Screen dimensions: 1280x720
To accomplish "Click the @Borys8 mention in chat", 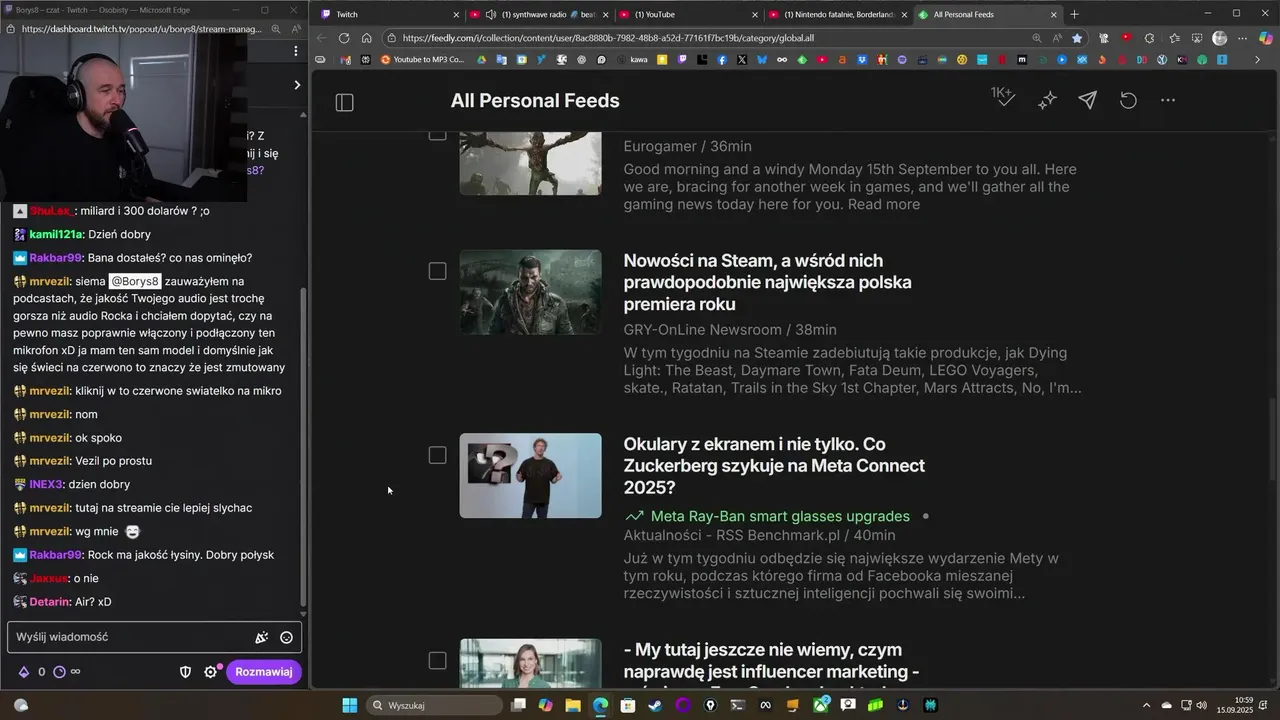I will point(135,281).
